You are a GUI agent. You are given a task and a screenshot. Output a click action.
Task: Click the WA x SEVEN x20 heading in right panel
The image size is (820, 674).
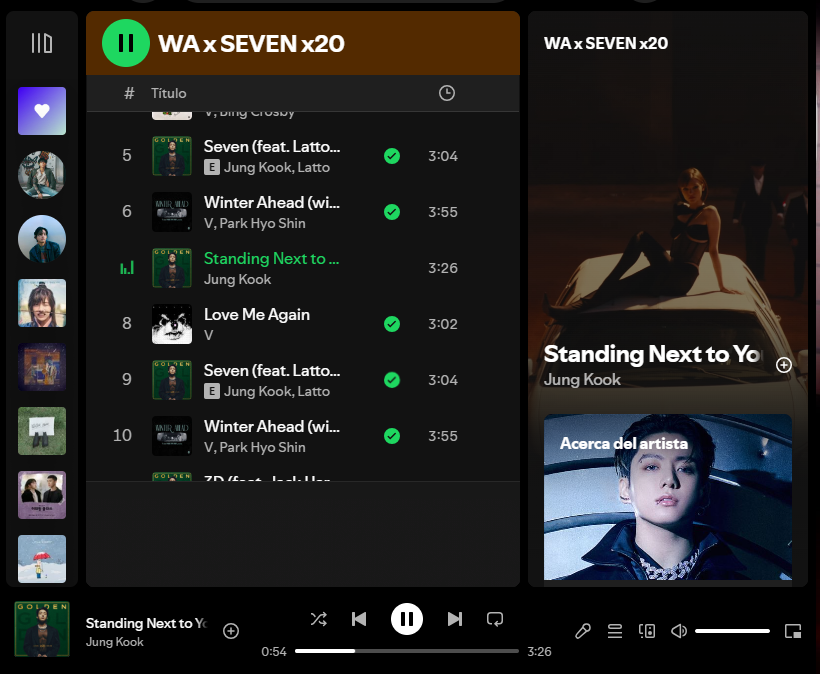point(606,43)
